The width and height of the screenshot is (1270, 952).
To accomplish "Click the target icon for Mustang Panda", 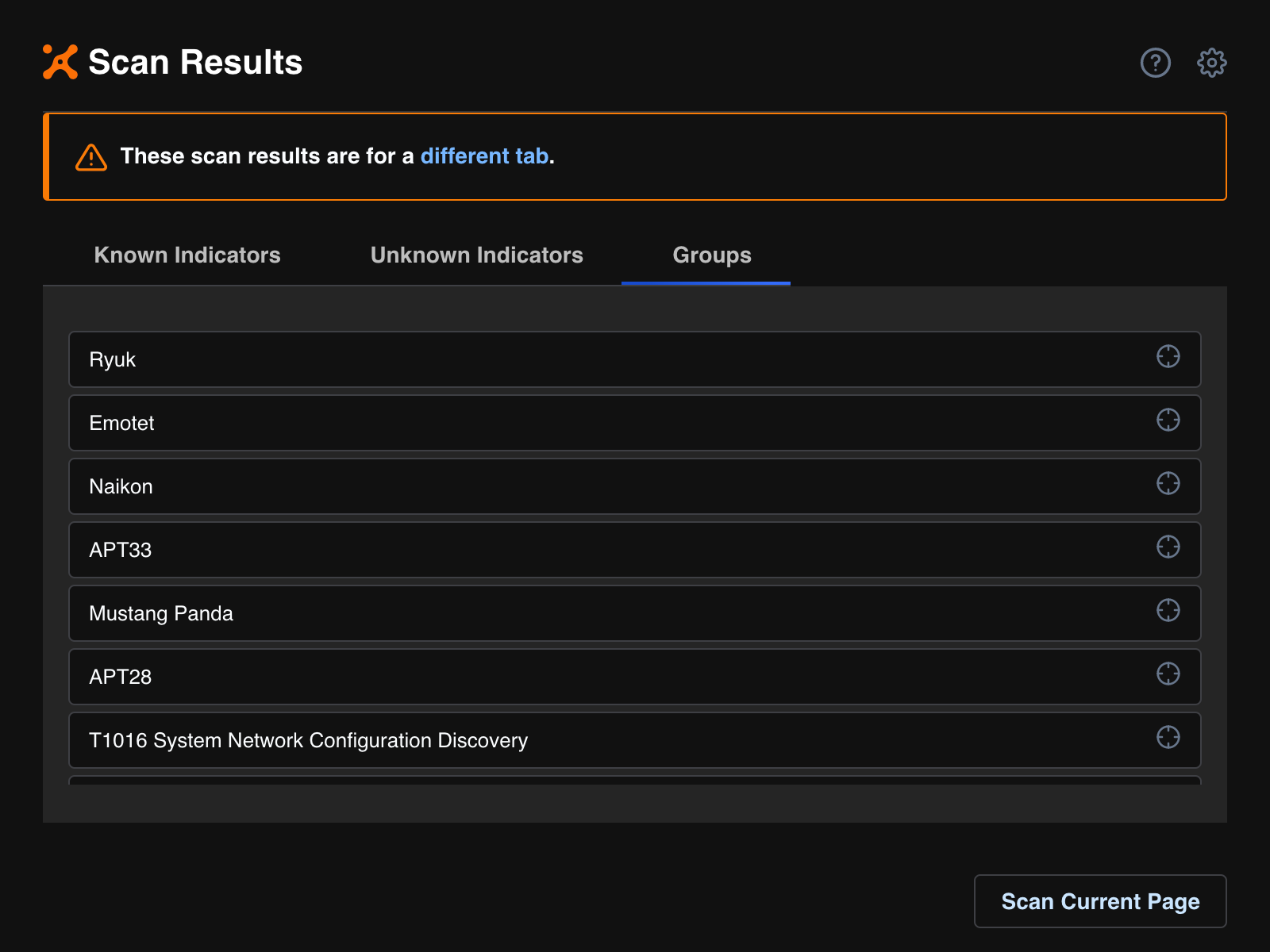I will click(x=1168, y=611).
